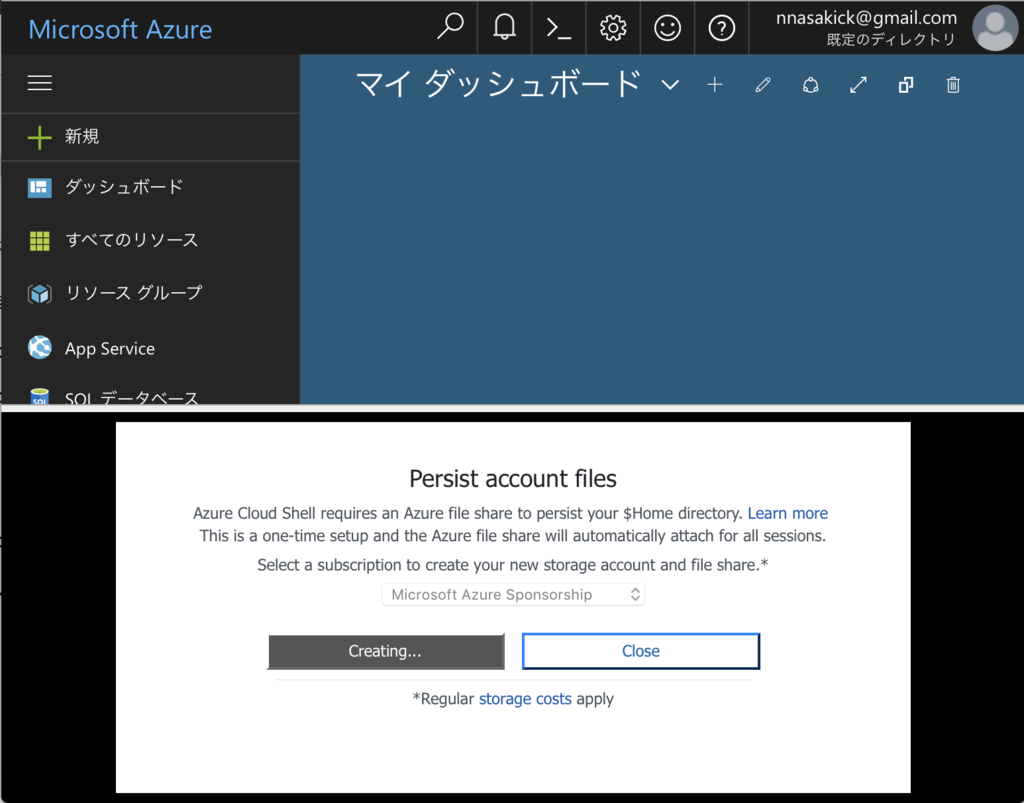Toggle the hamburger sidebar menu
1024x803 pixels.
40,83
